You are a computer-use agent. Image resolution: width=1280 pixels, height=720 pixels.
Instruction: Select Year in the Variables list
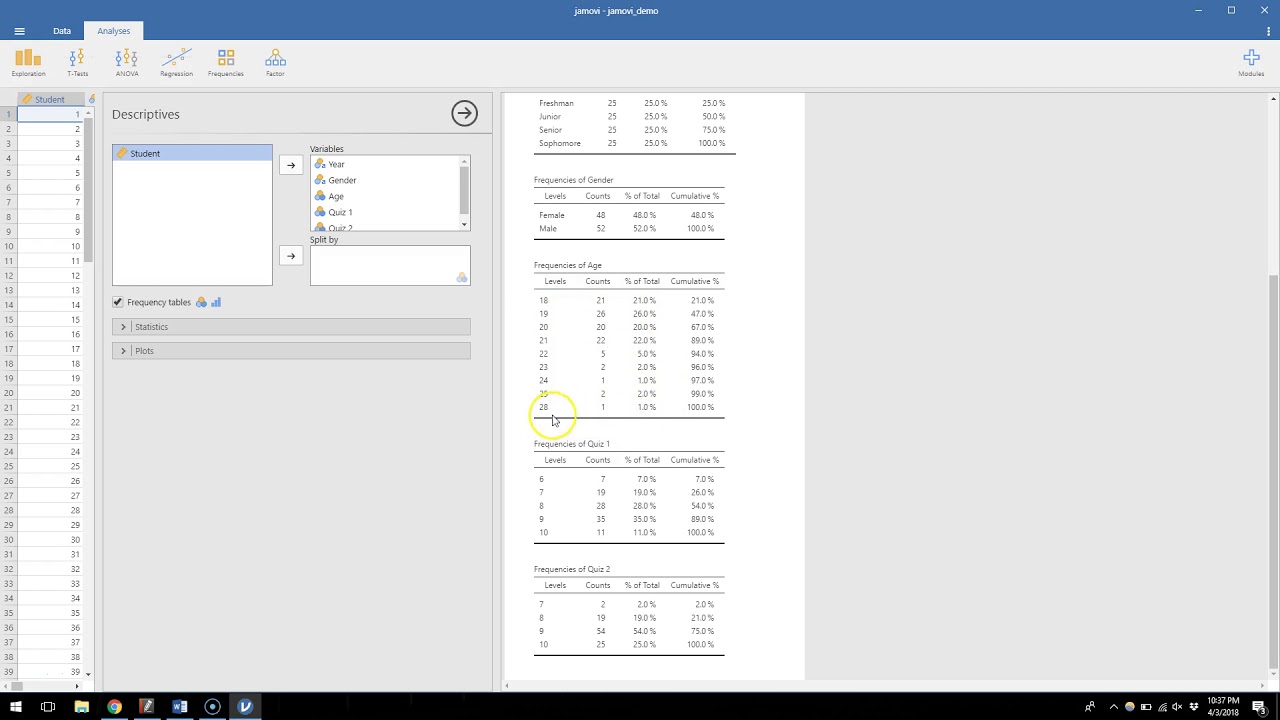(385, 164)
